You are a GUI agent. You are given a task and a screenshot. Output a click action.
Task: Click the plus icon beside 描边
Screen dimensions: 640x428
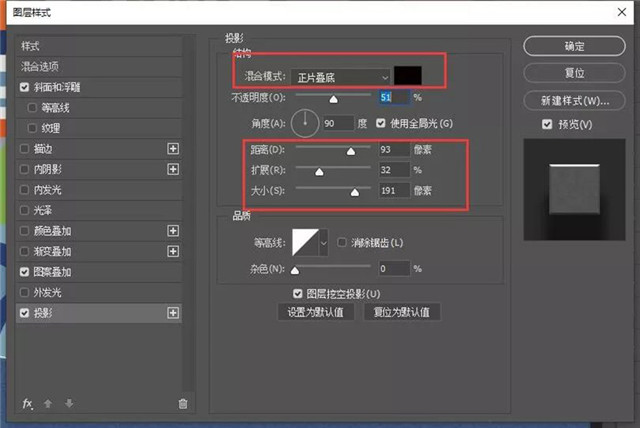point(173,148)
